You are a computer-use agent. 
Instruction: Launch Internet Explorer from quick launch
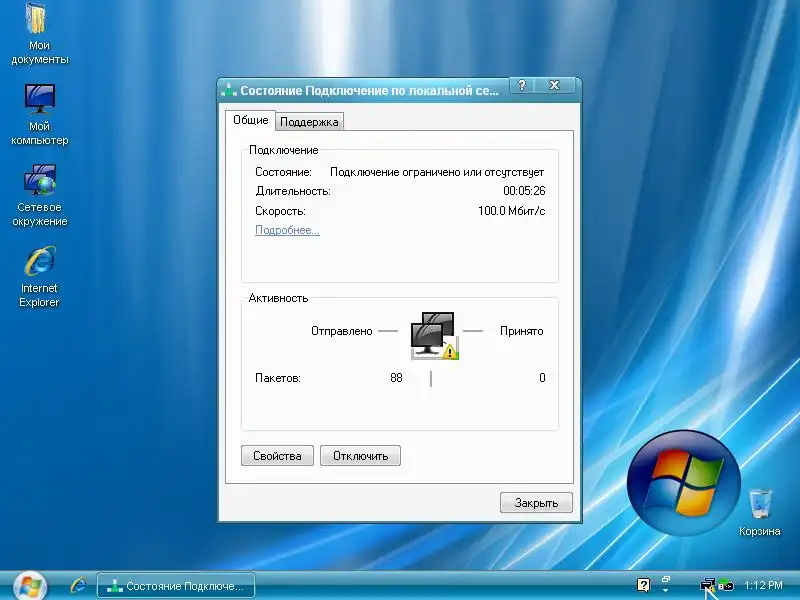(x=78, y=585)
